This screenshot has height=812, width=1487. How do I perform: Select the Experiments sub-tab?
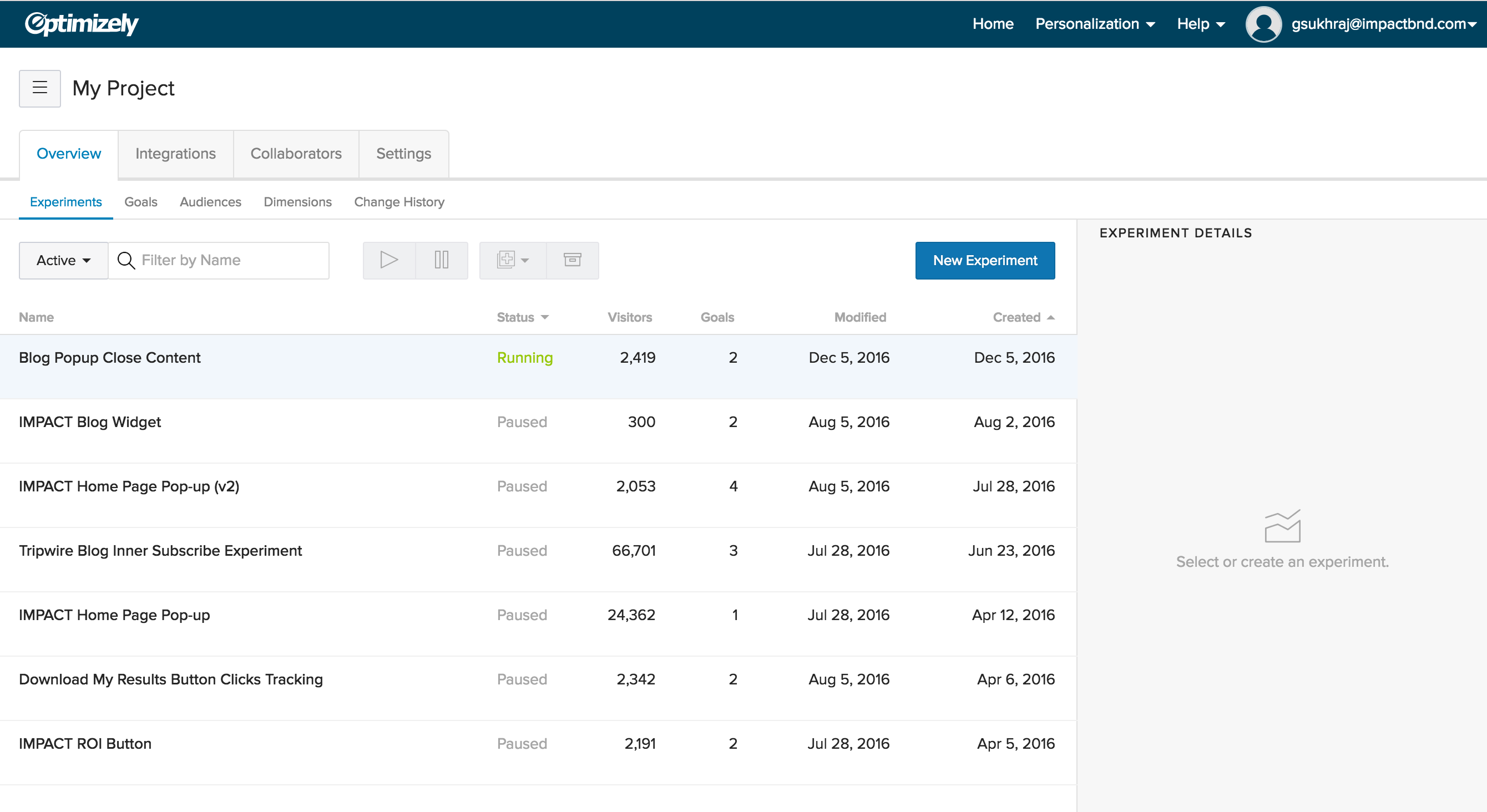click(66, 202)
